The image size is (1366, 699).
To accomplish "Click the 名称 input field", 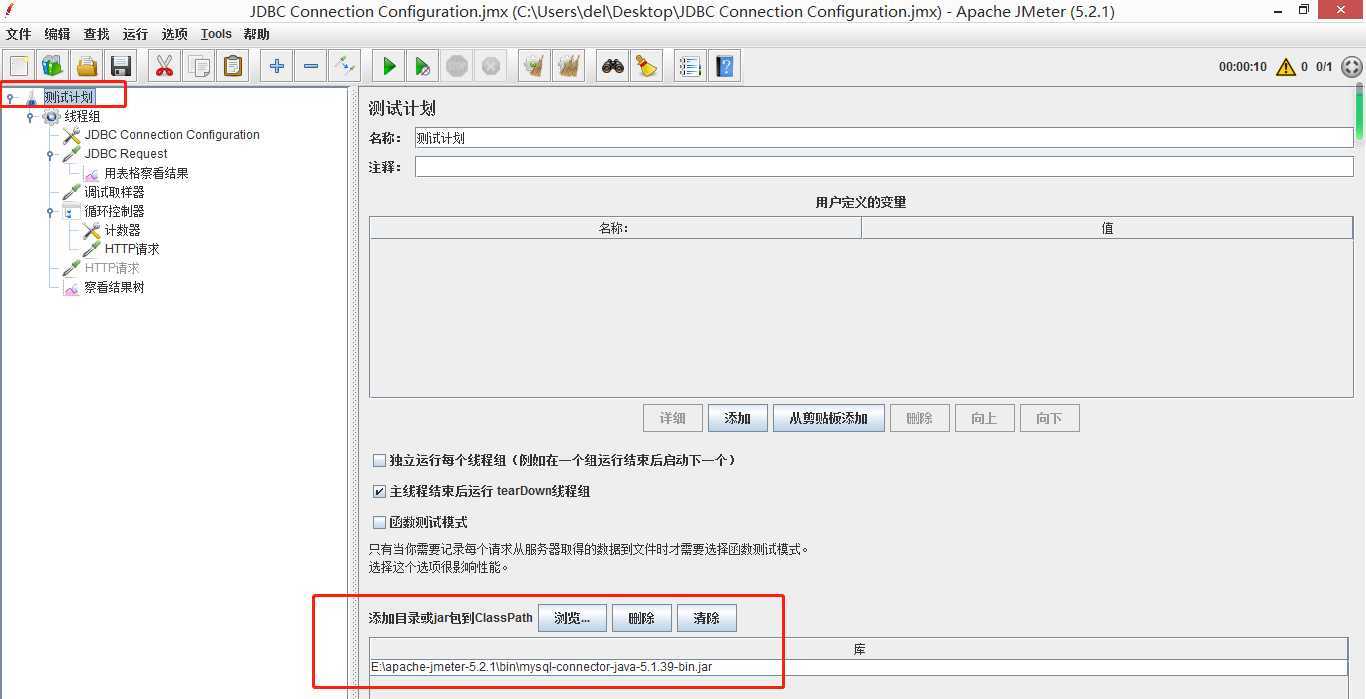I will [x=884, y=138].
